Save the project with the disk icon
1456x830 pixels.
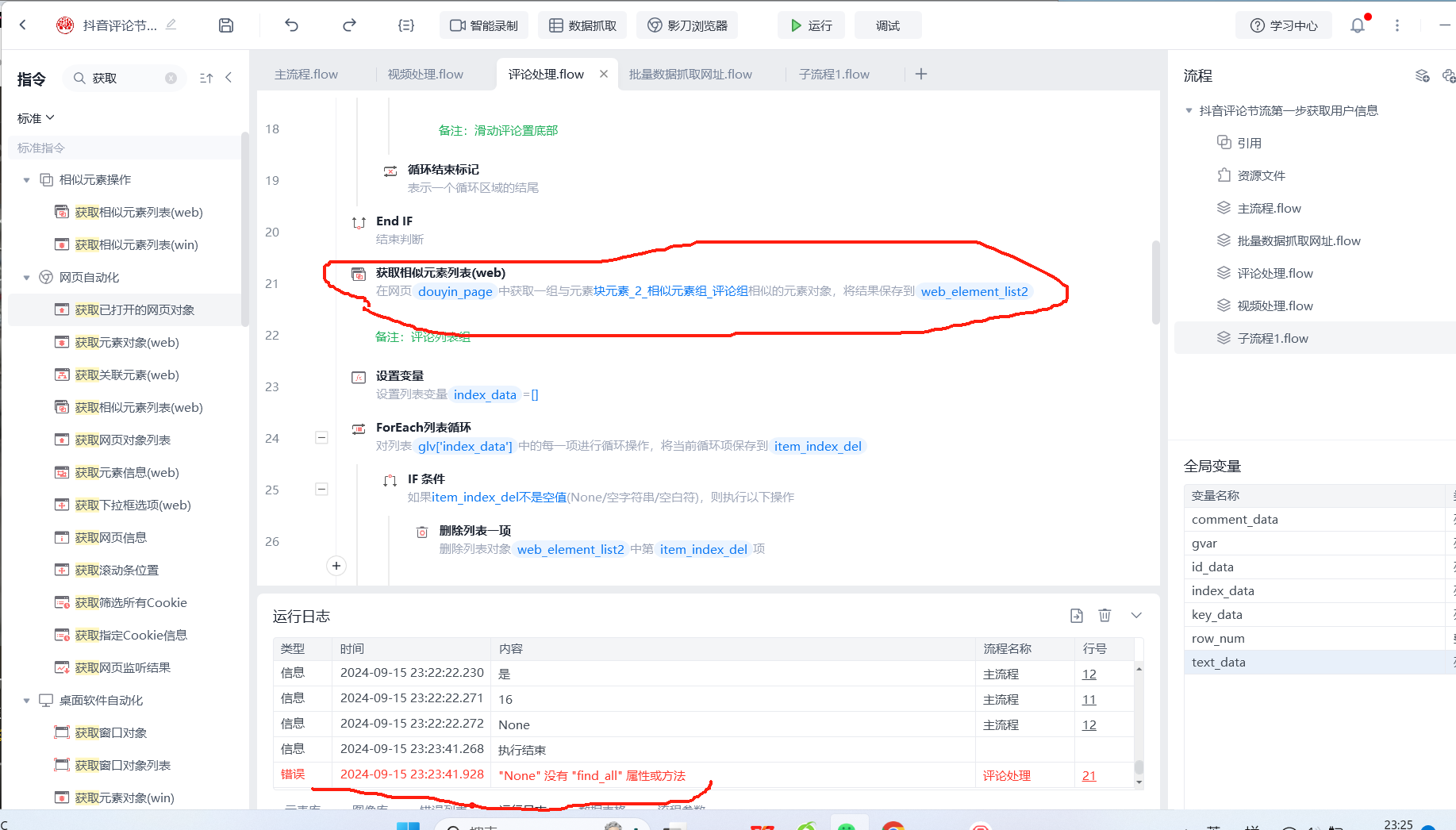coord(226,25)
